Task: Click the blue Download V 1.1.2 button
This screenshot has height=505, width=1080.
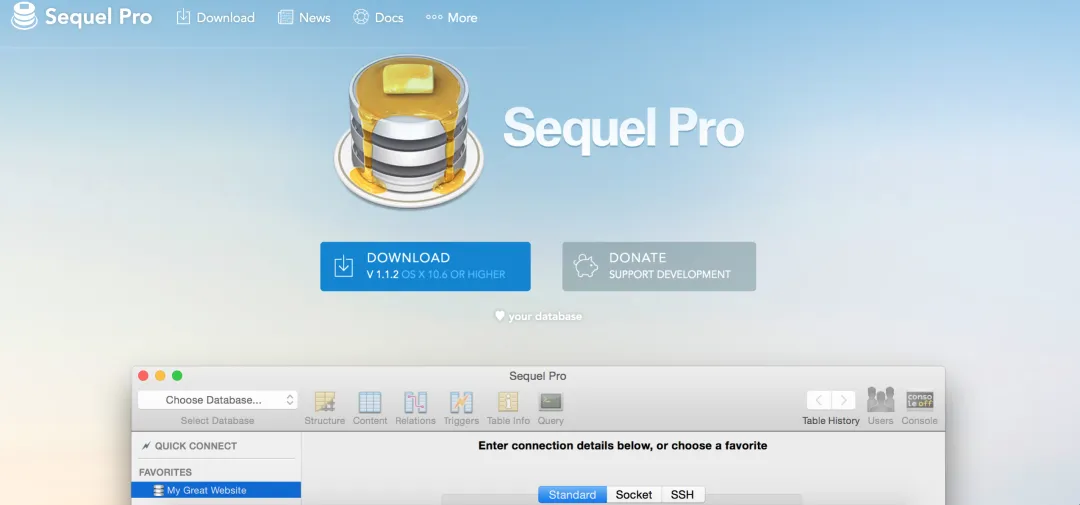Action: 425,266
